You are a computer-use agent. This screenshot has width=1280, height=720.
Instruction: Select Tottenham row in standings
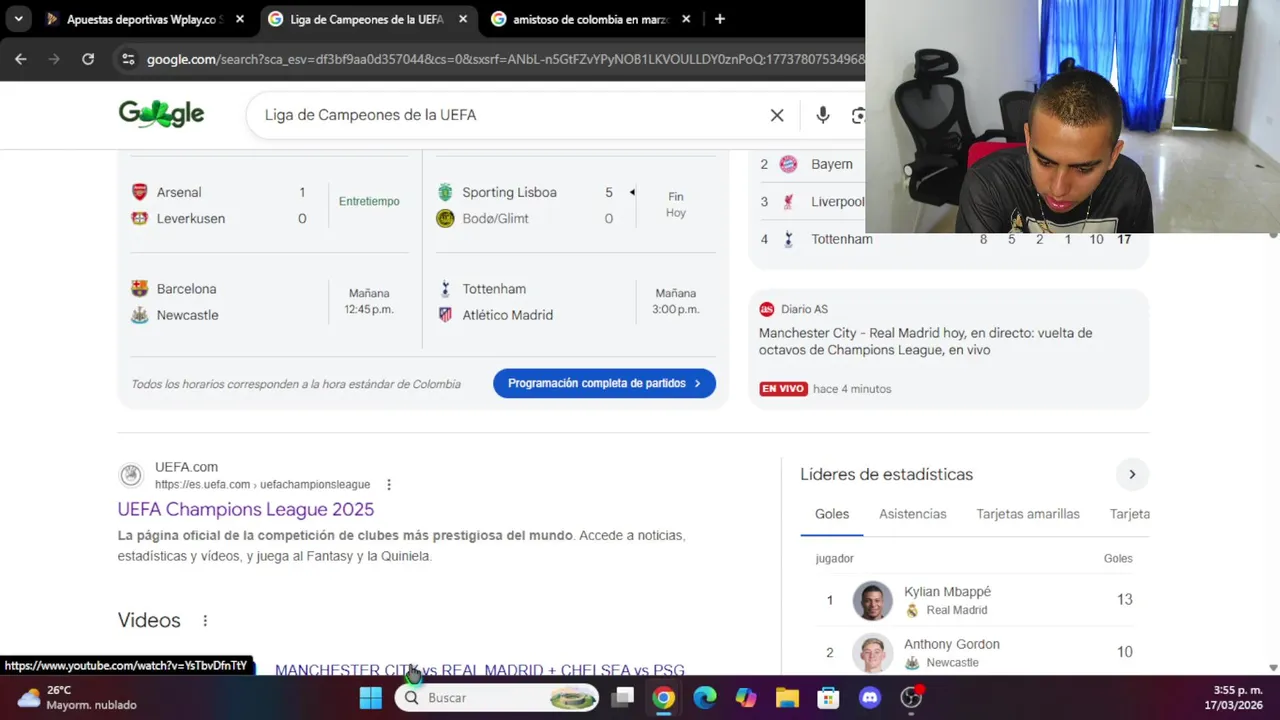click(x=948, y=239)
